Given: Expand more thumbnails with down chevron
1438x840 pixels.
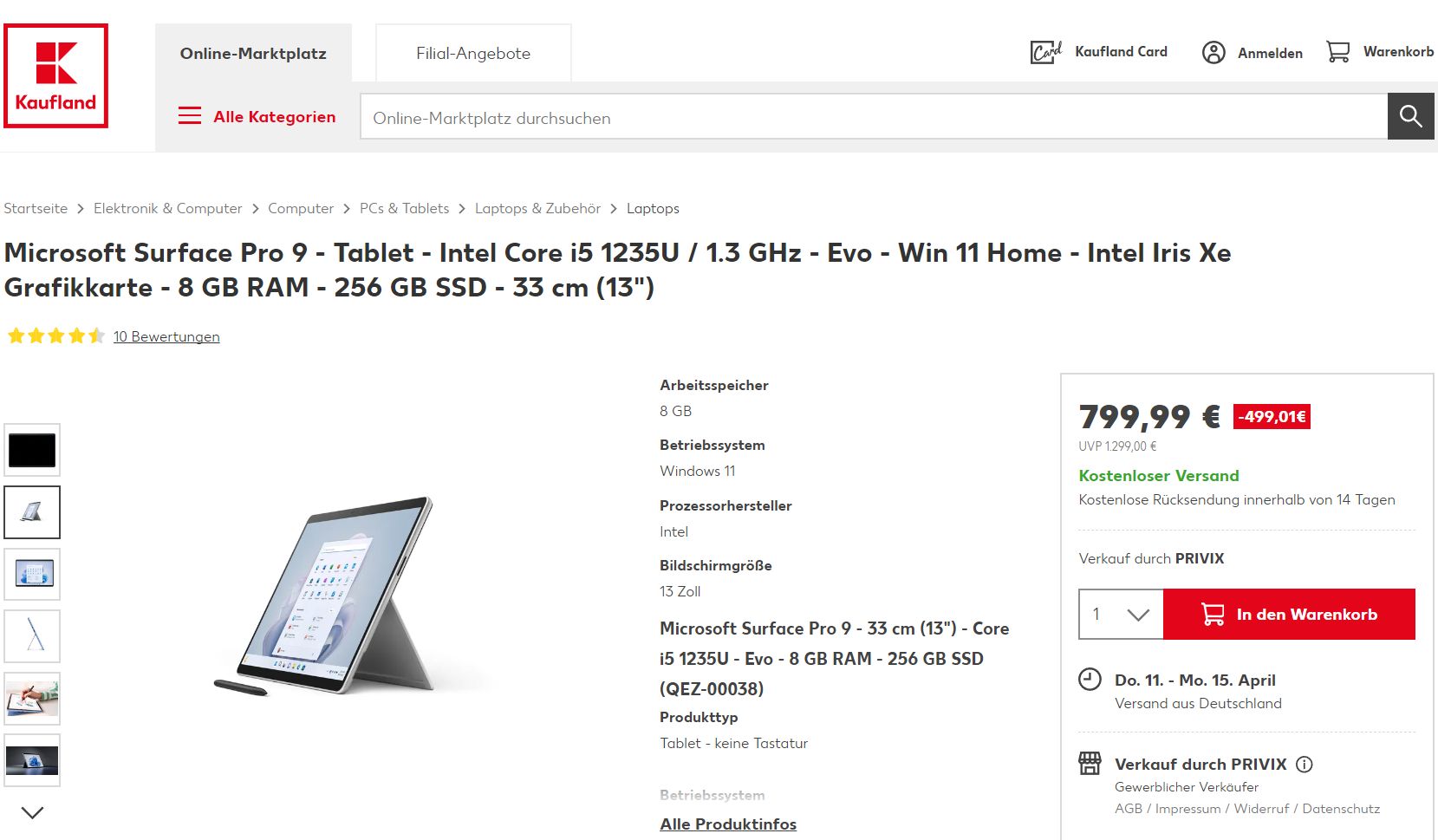Looking at the screenshot, I should pyautogui.click(x=32, y=813).
